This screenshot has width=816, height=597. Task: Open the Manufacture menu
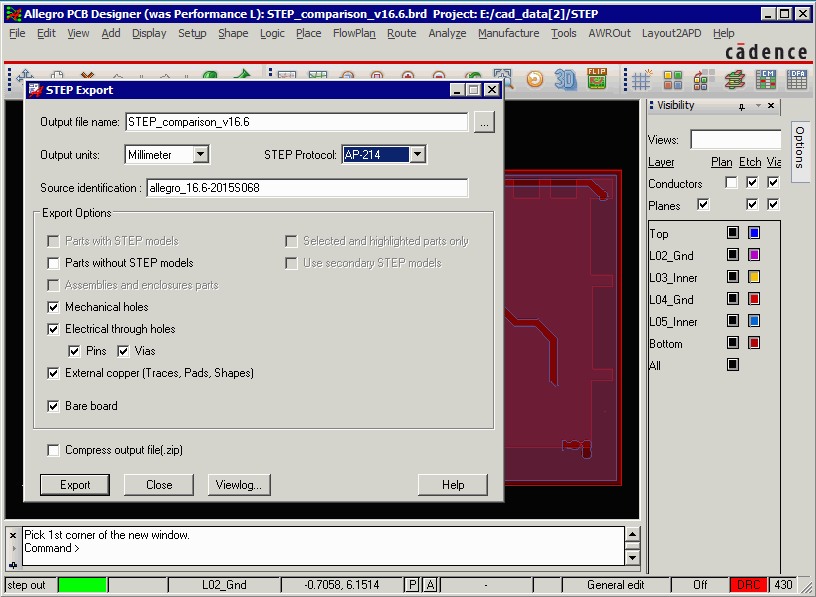(x=508, y=33)
